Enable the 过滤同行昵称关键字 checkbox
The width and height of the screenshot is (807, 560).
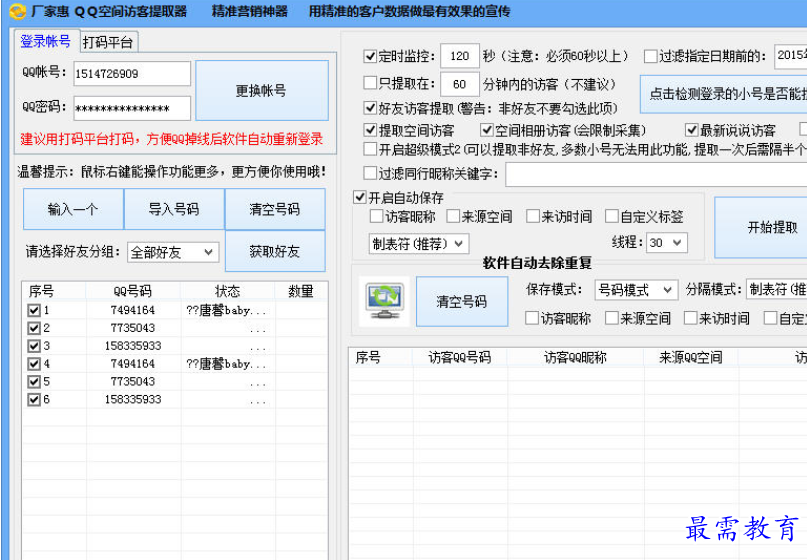pyautogui.click(x=370, y=173)
